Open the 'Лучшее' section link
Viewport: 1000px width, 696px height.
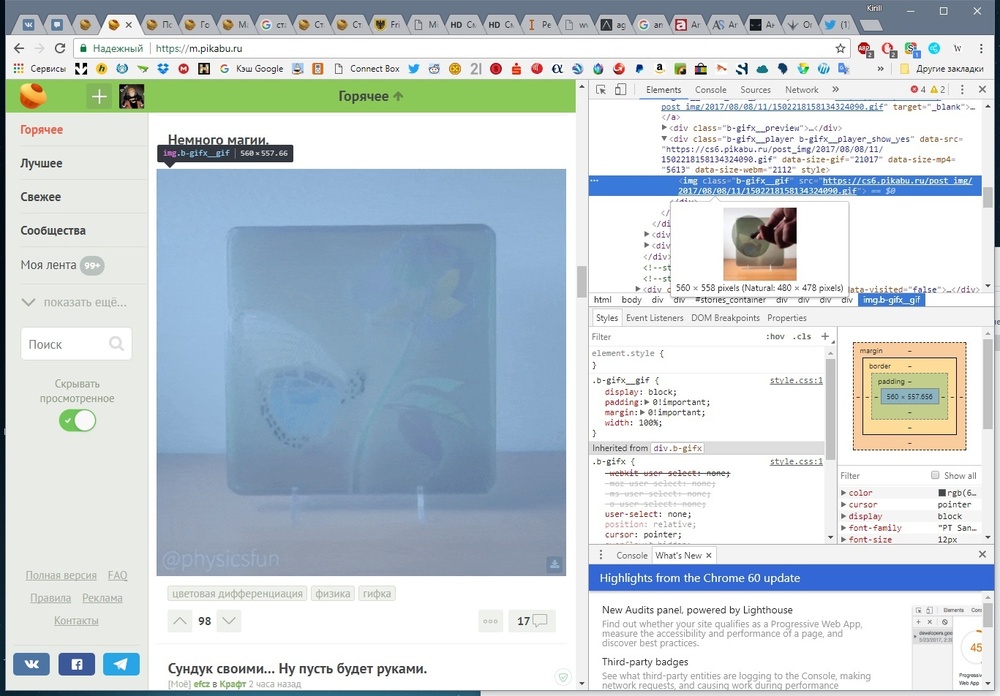coord(42,163)
